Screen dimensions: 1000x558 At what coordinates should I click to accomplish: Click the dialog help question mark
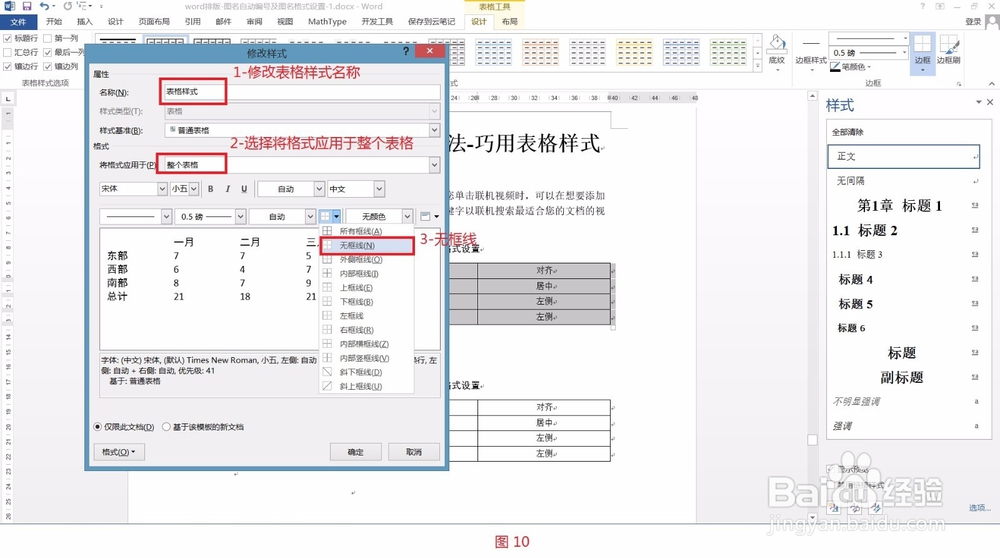coord(406,51)
